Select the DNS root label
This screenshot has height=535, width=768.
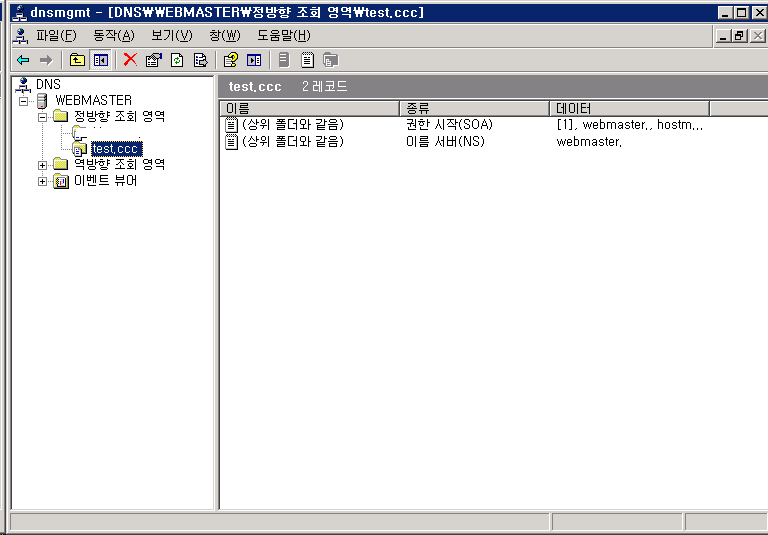pyautogui.click(x=48, y=84)
